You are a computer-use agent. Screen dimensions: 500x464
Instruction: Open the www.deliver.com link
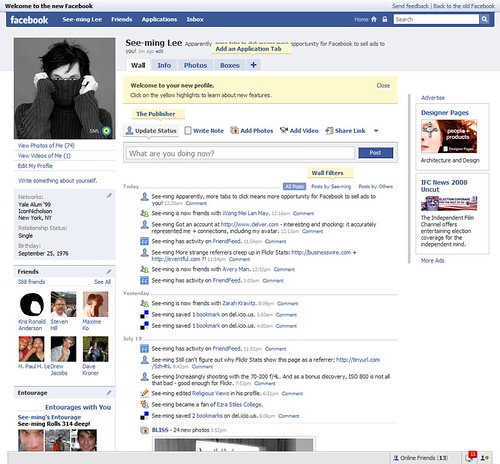(250, 224)
